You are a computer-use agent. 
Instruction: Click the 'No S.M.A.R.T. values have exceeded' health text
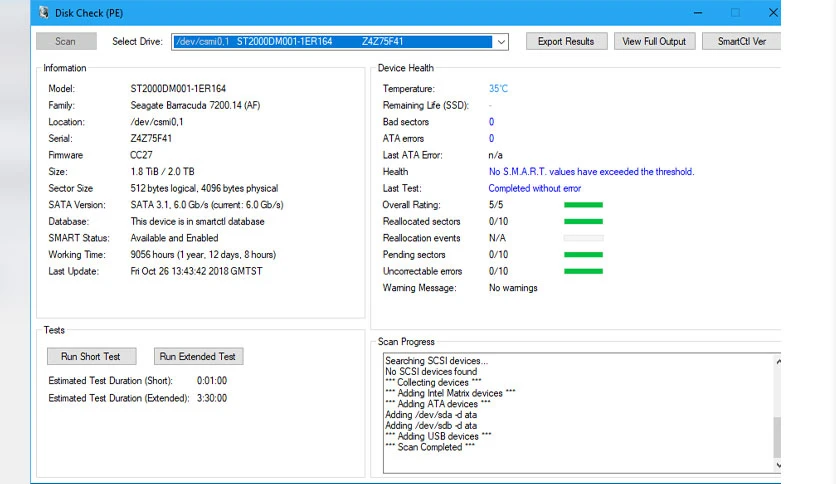click(591, 171)
